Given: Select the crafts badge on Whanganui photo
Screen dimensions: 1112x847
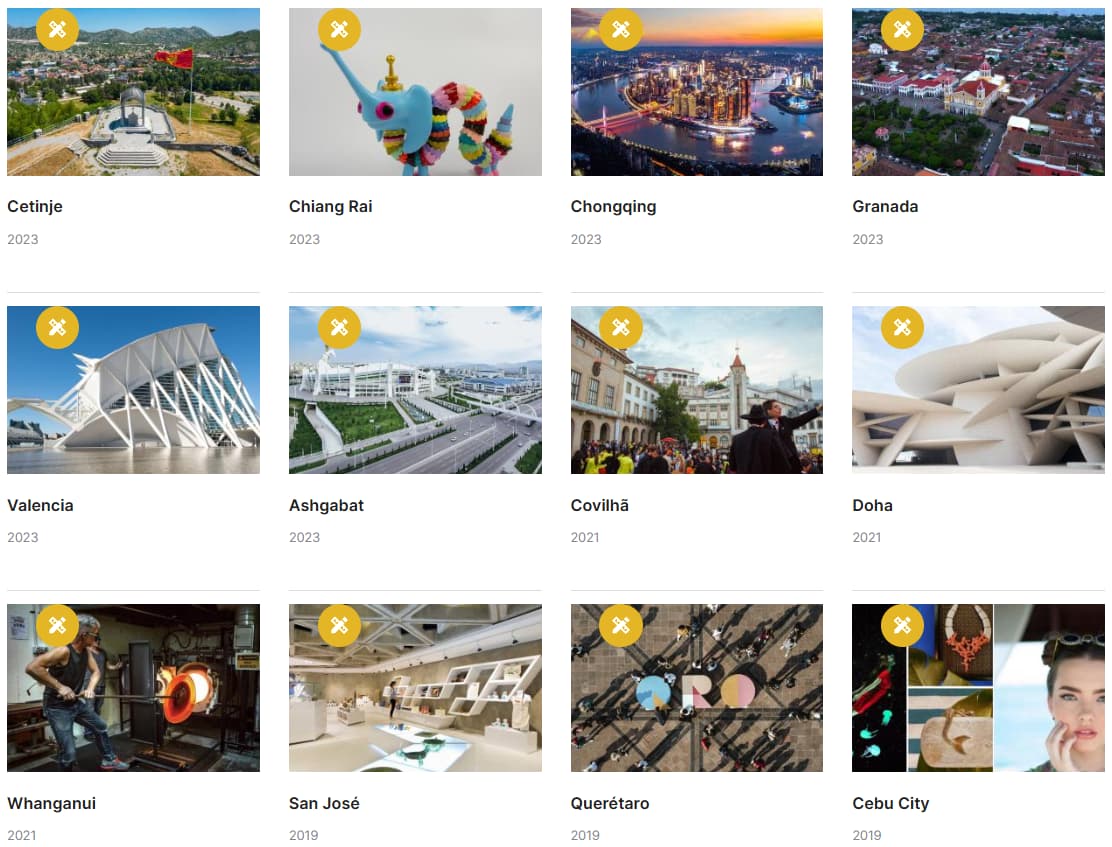Looking at the screenshot, I should pyautogui.click(x=57, y=625).
